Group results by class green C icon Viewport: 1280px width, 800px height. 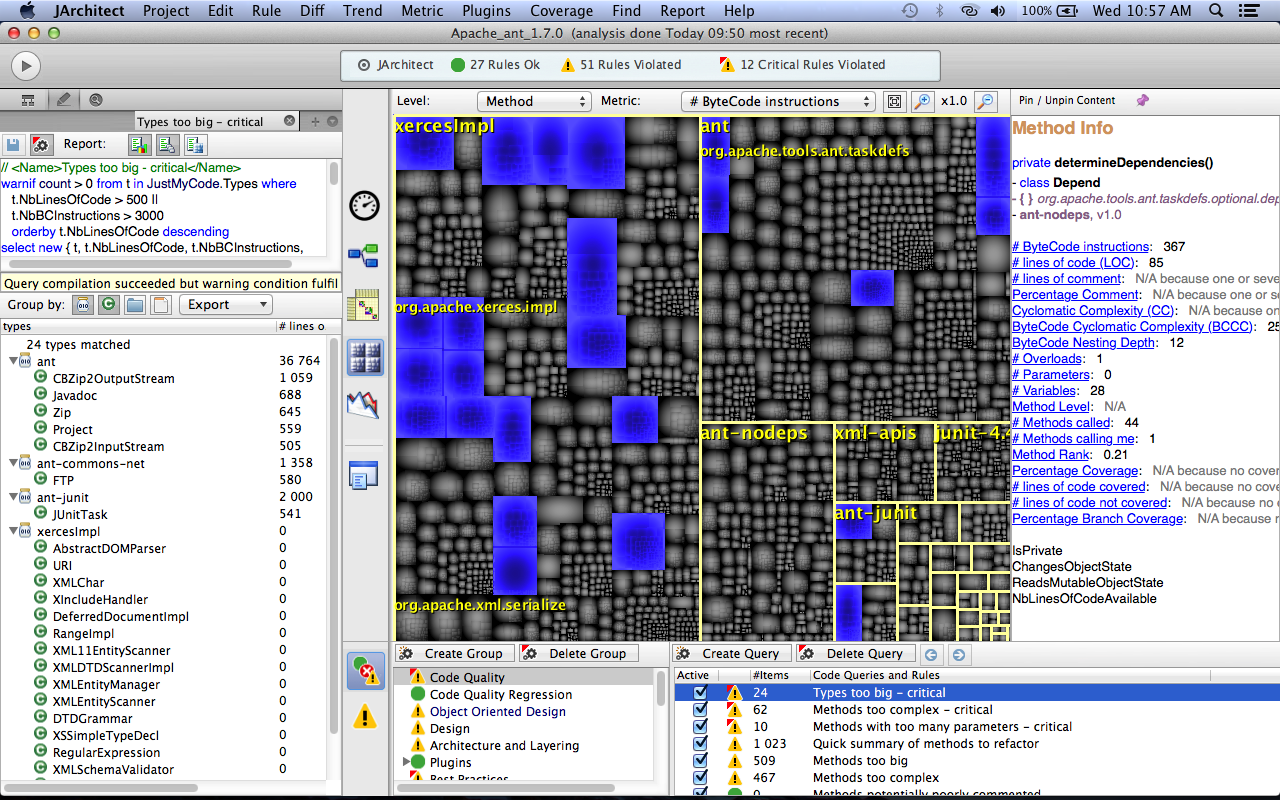[109, 305]
